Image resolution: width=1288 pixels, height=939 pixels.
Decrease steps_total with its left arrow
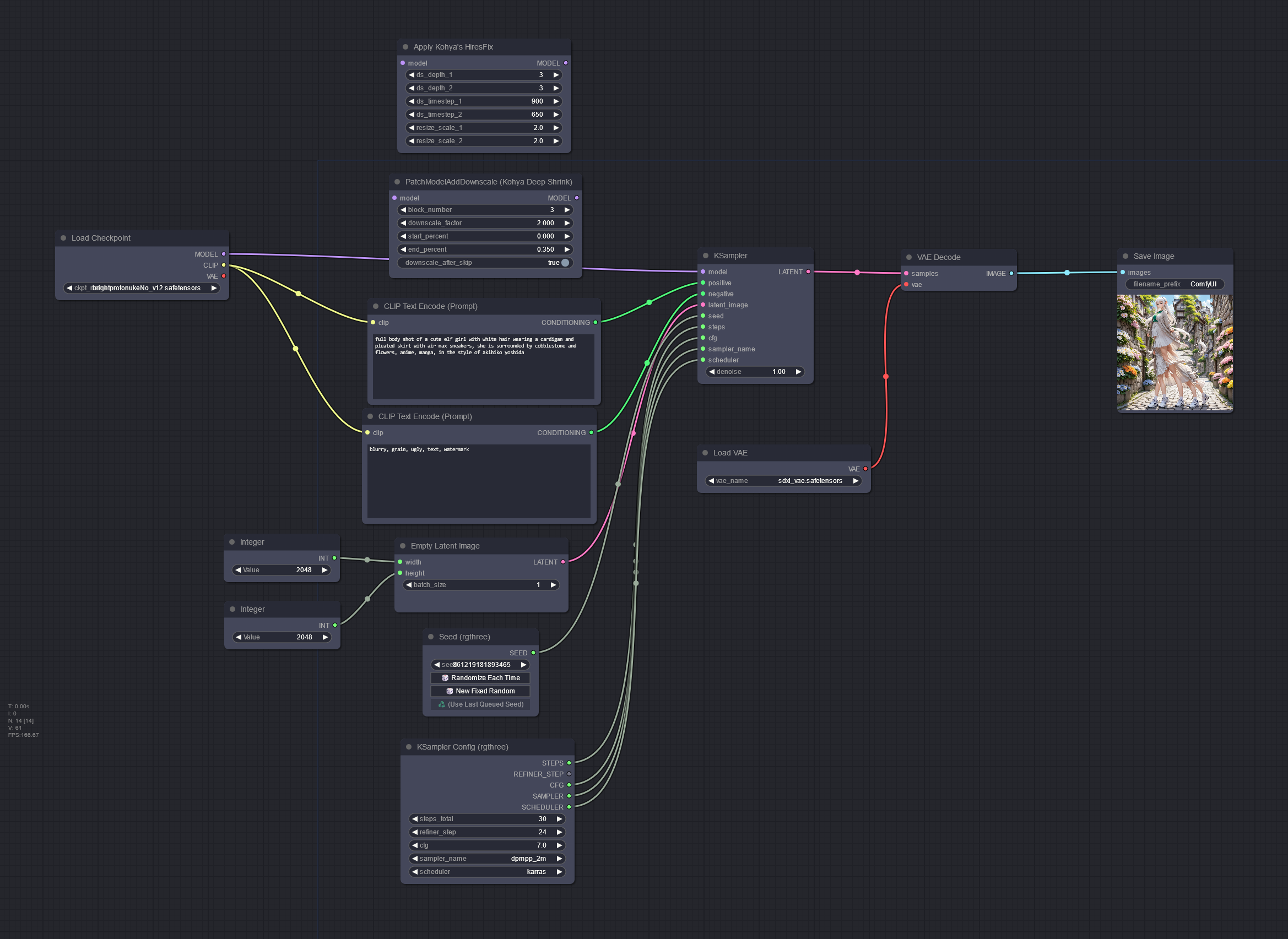pyautogui.click(x=414, y=818)
